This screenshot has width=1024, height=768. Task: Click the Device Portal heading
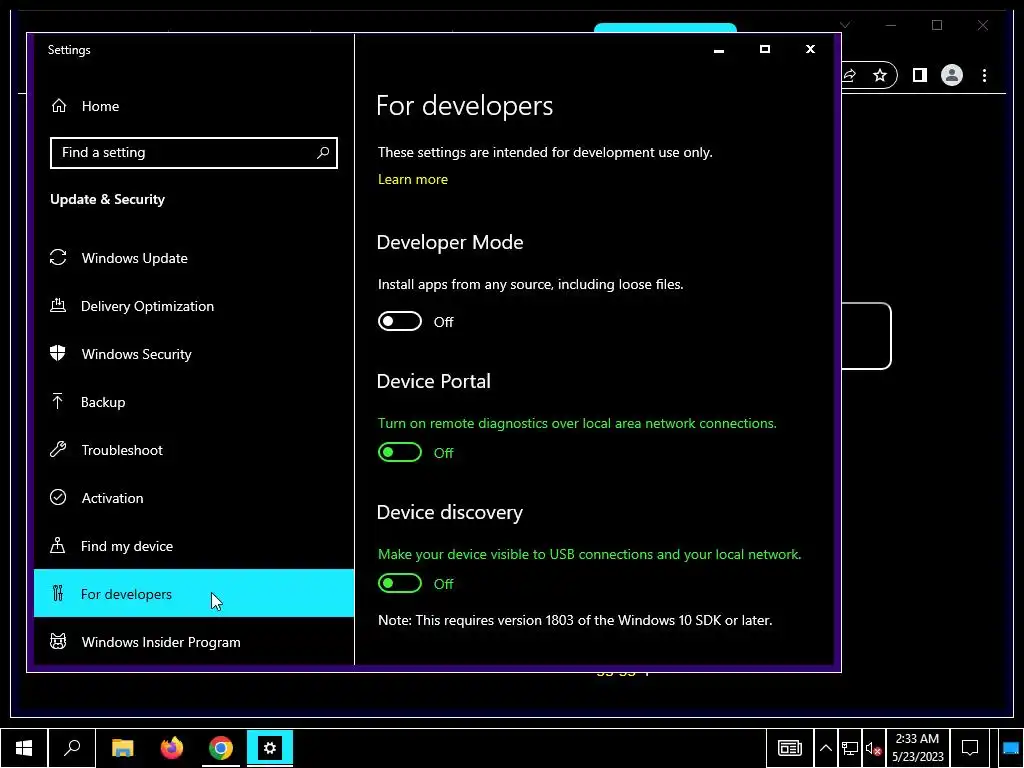pyautogui.click(x=434, y=381)
